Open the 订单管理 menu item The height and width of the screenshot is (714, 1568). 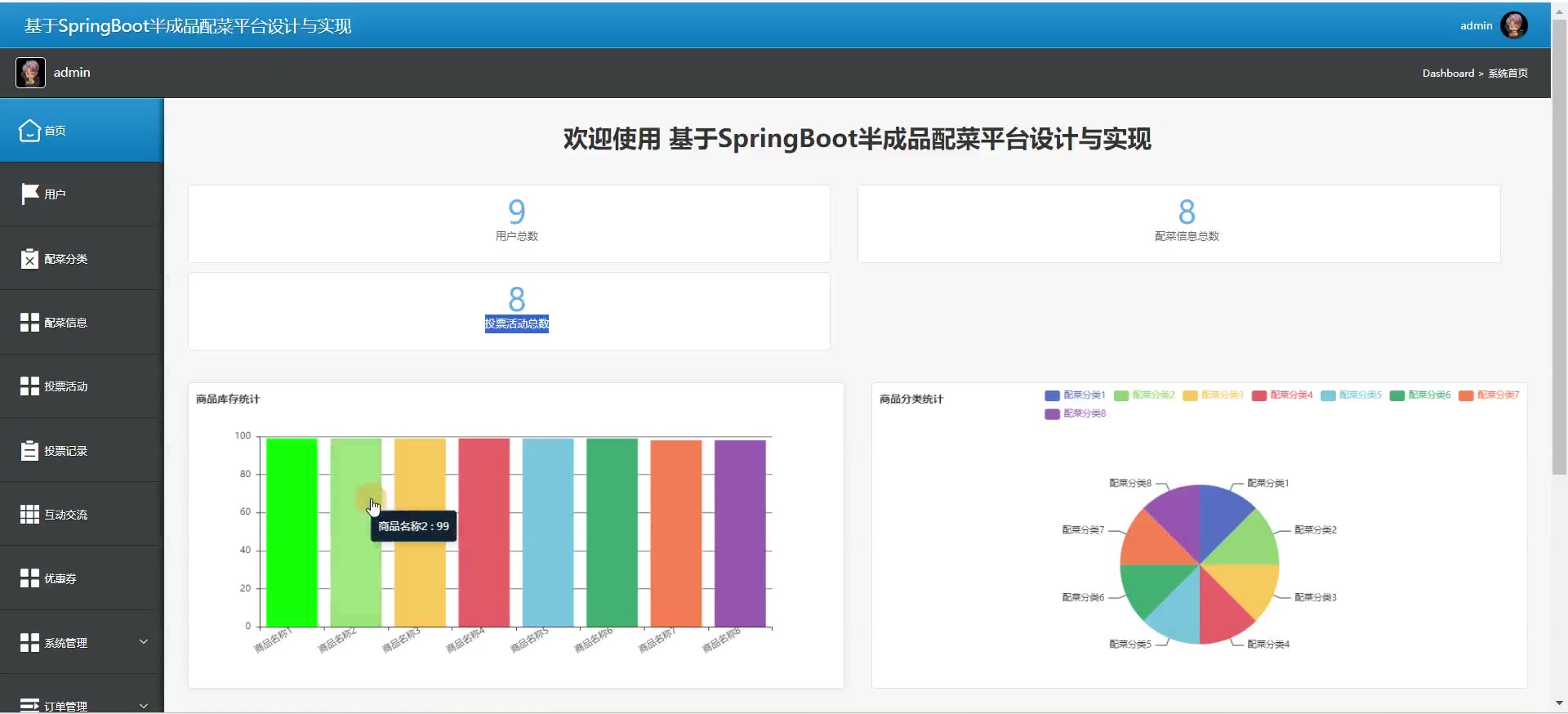click(x=65, y=706)
